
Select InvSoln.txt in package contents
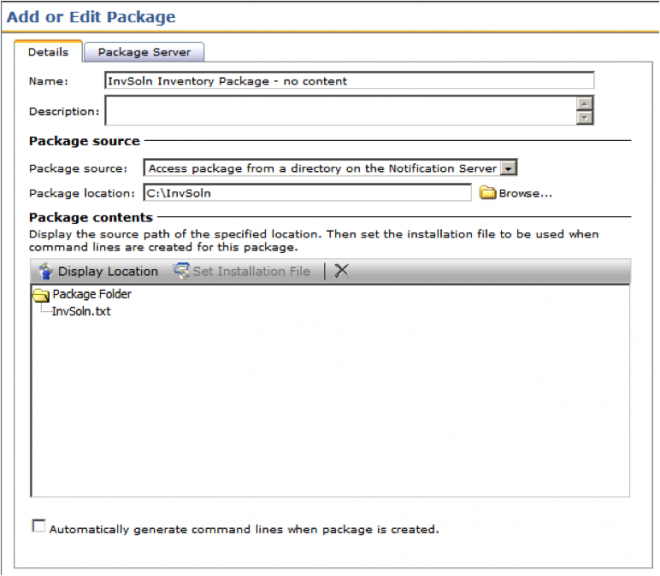[x=80, y=311]
